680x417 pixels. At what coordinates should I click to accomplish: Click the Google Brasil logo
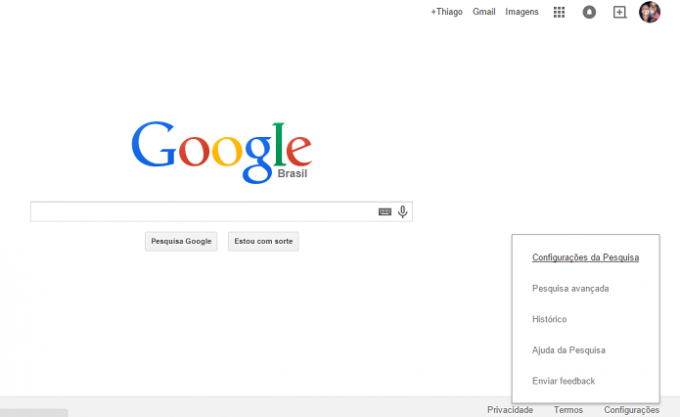tap(222, 152)
